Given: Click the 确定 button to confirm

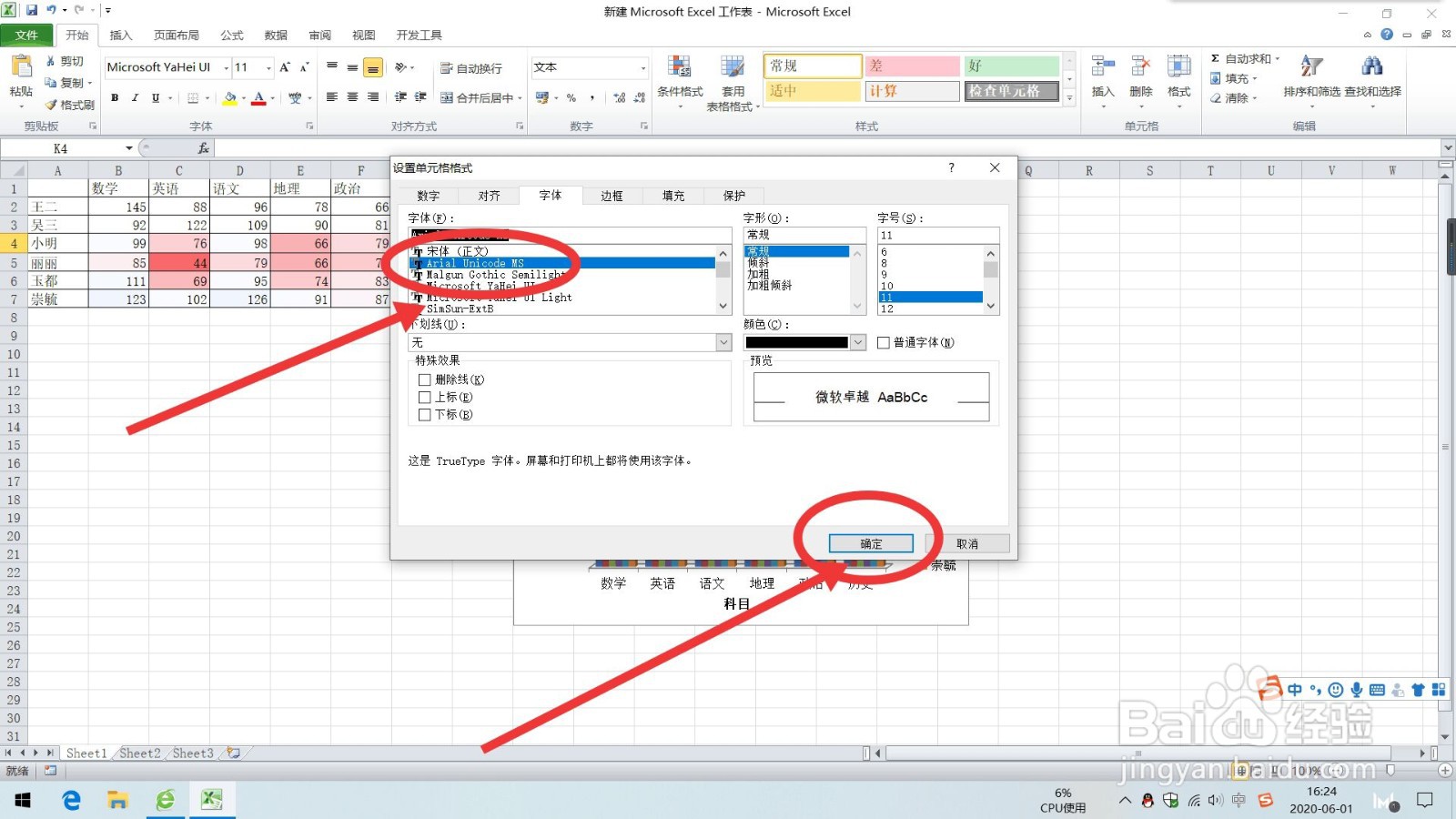Looking at the screenshot, I should click(870, 543).
